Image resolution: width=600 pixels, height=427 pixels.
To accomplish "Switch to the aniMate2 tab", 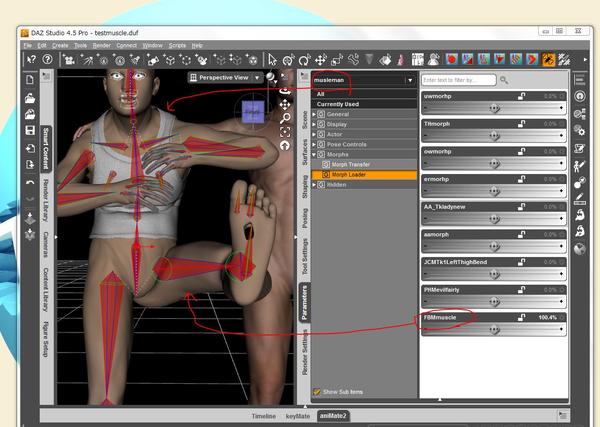I will [333, 416].
